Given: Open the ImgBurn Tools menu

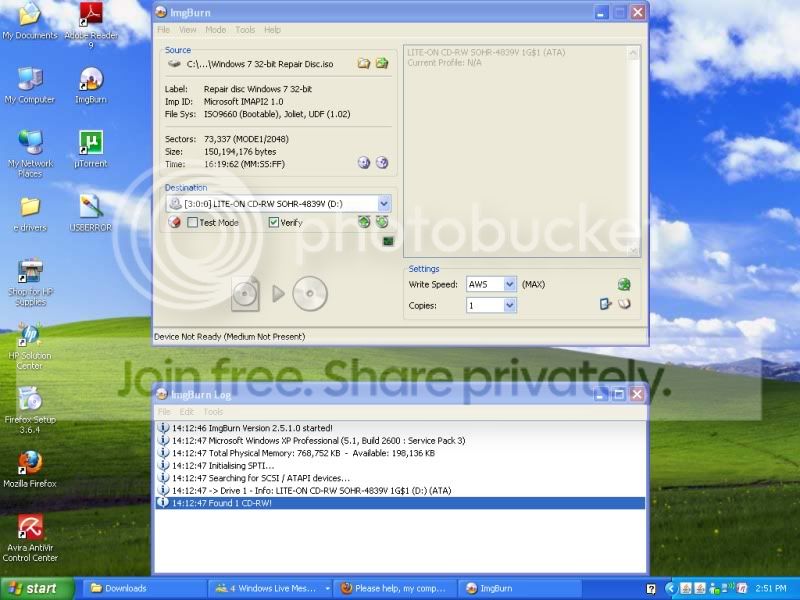Looking at the screenshot, I should (x=245, y=30).
